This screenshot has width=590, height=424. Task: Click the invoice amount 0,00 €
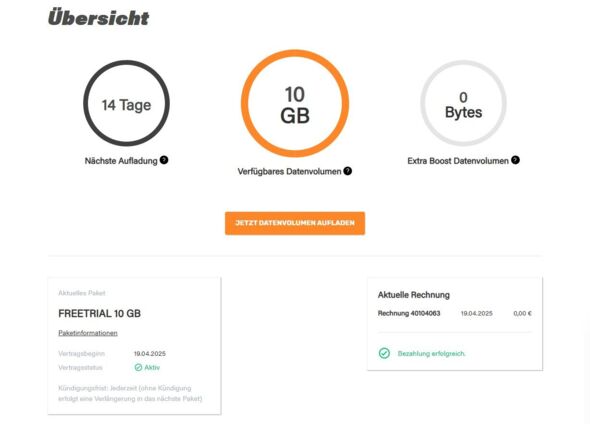[522, 313]
